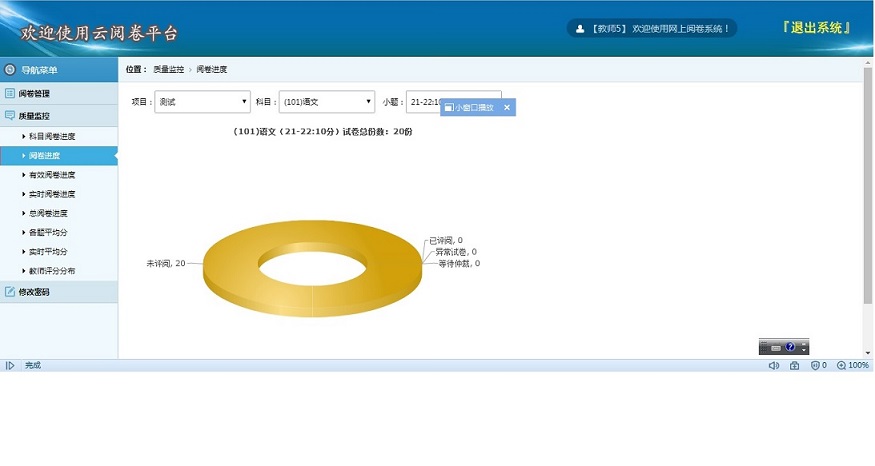875x466 pixels.
Task: Open the 修改密码 menu section
Action: [x=59, y=291]
